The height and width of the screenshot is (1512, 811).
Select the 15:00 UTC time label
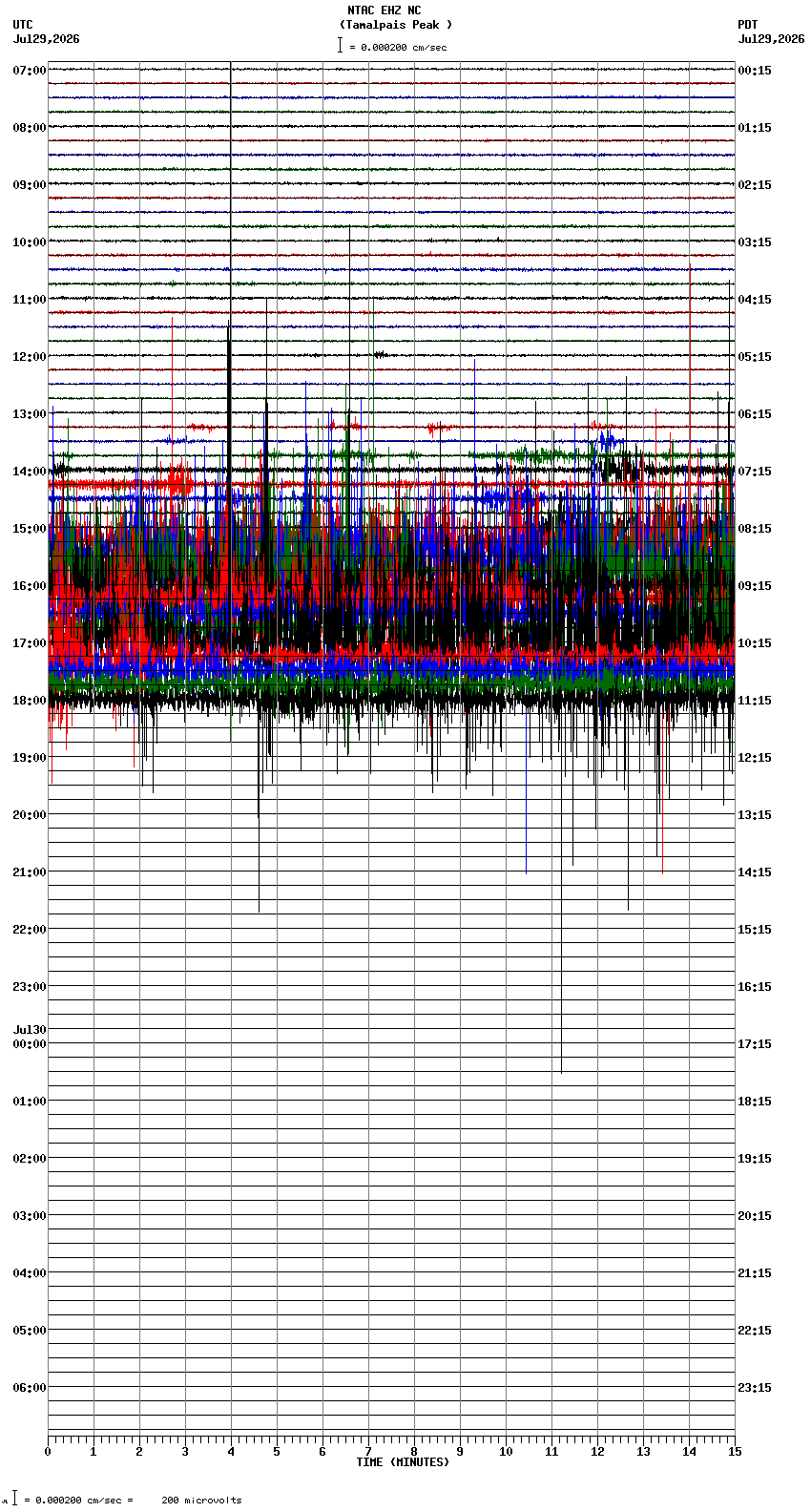(x=30, y=529)
